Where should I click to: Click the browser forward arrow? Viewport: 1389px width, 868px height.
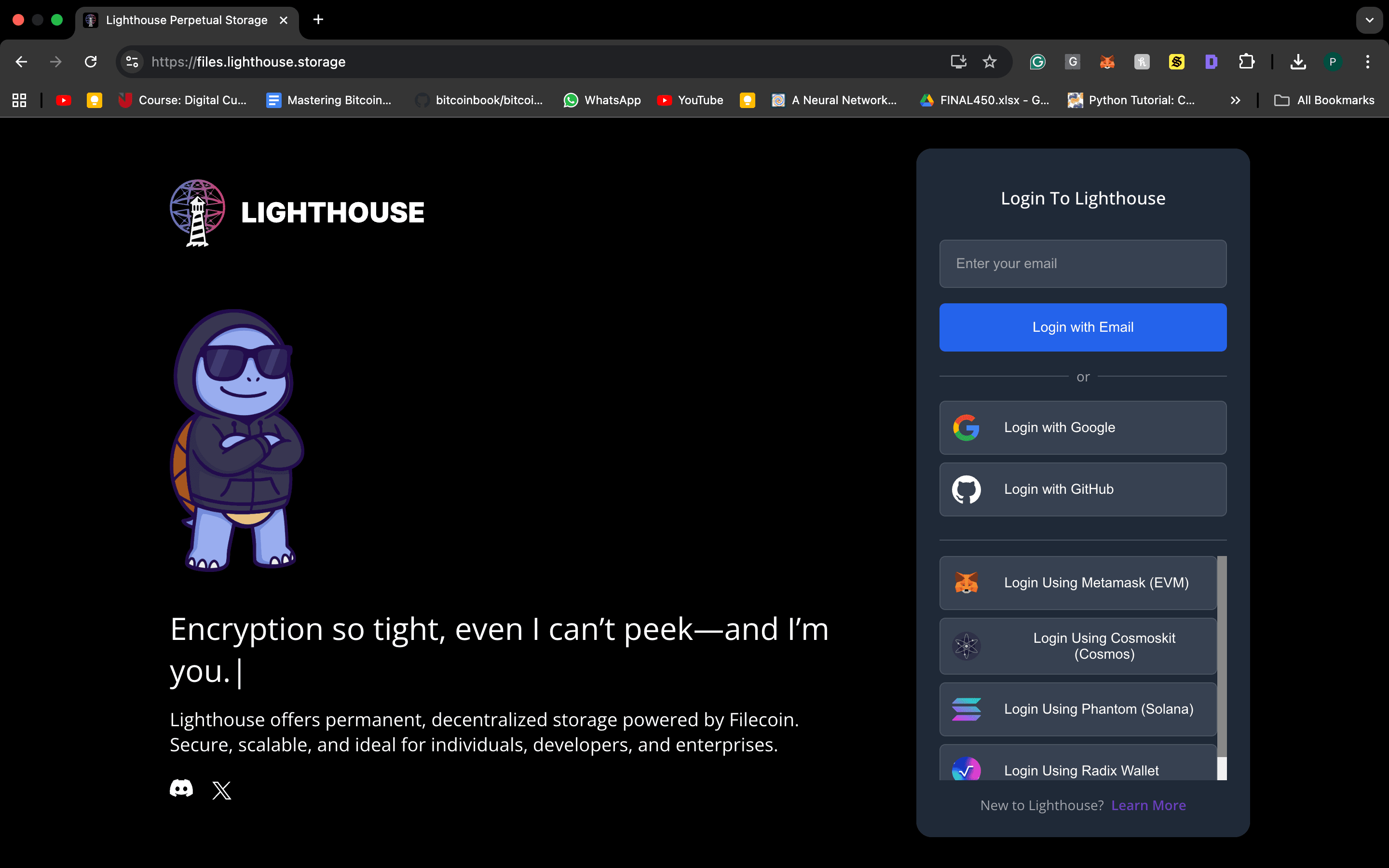55,62
